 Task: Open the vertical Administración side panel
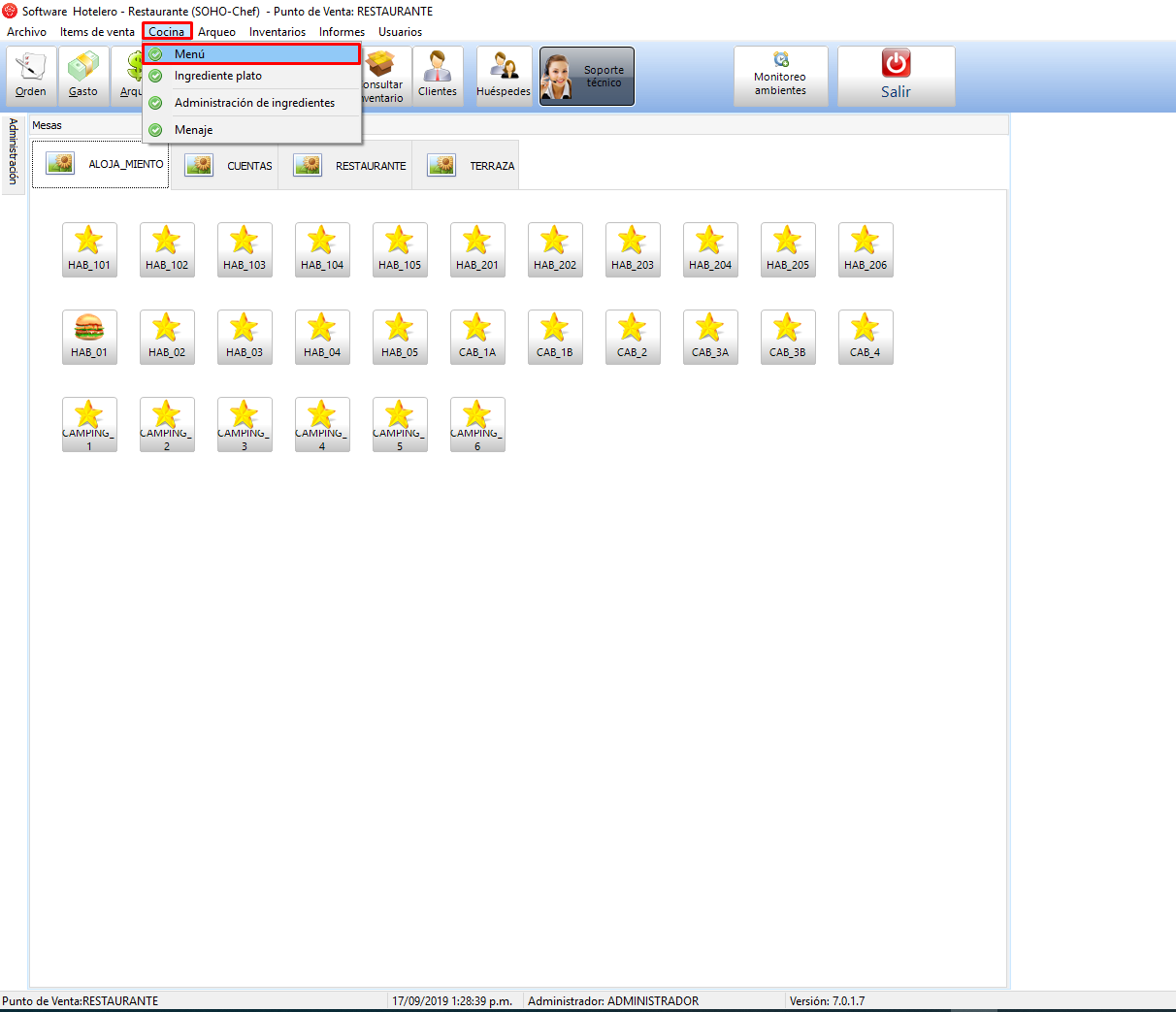[x=13, y=152]
